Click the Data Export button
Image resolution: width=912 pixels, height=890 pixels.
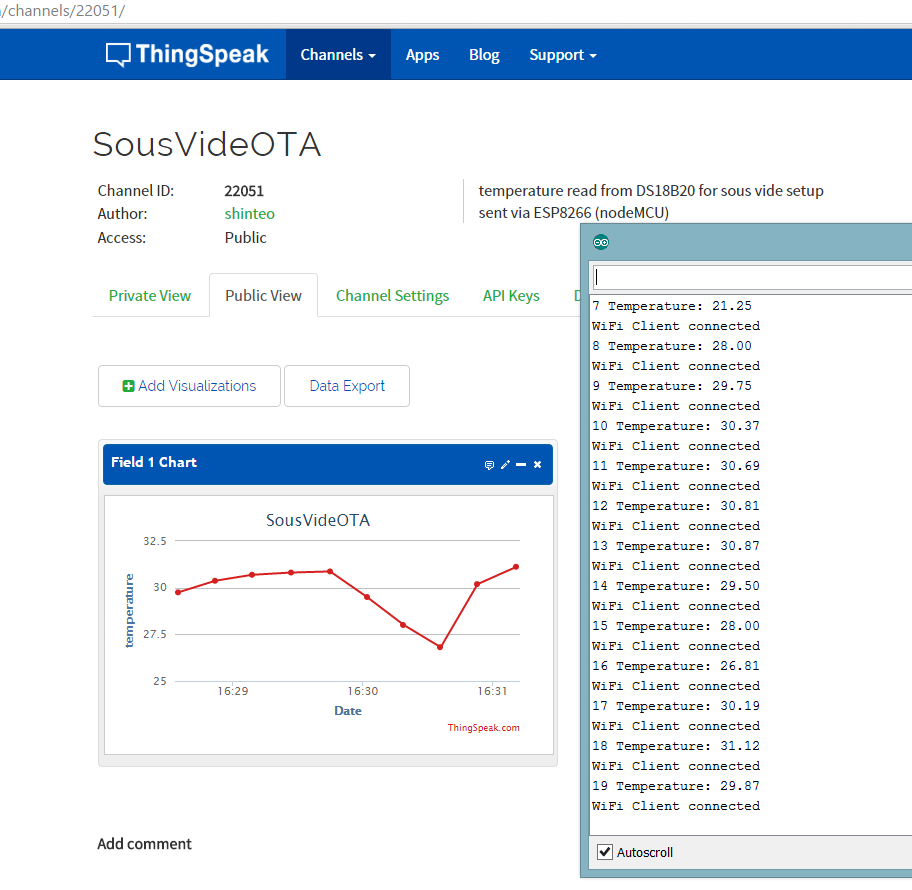tap(347, 386)
